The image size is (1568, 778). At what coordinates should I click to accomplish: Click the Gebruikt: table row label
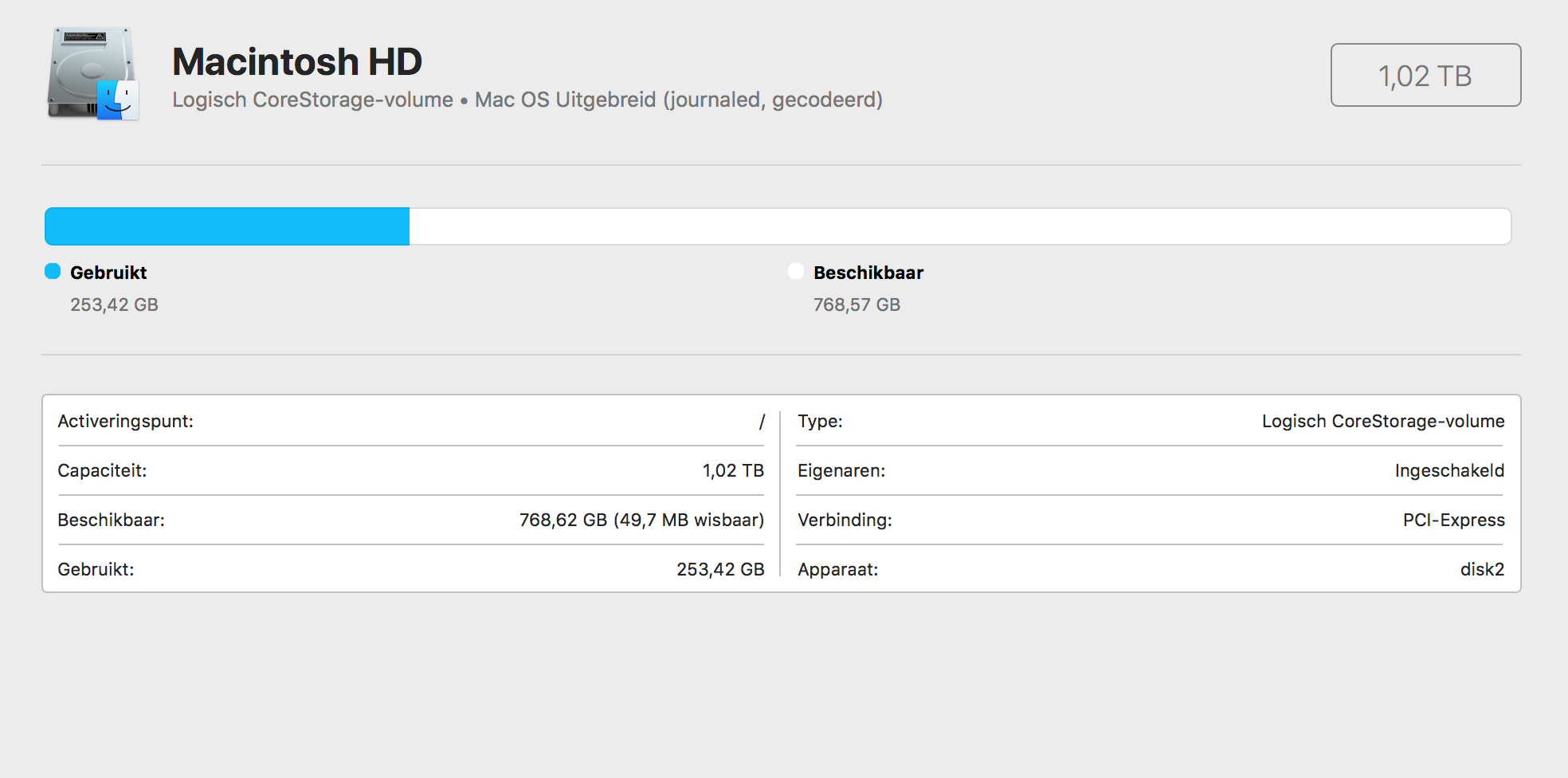coord(96,569)
